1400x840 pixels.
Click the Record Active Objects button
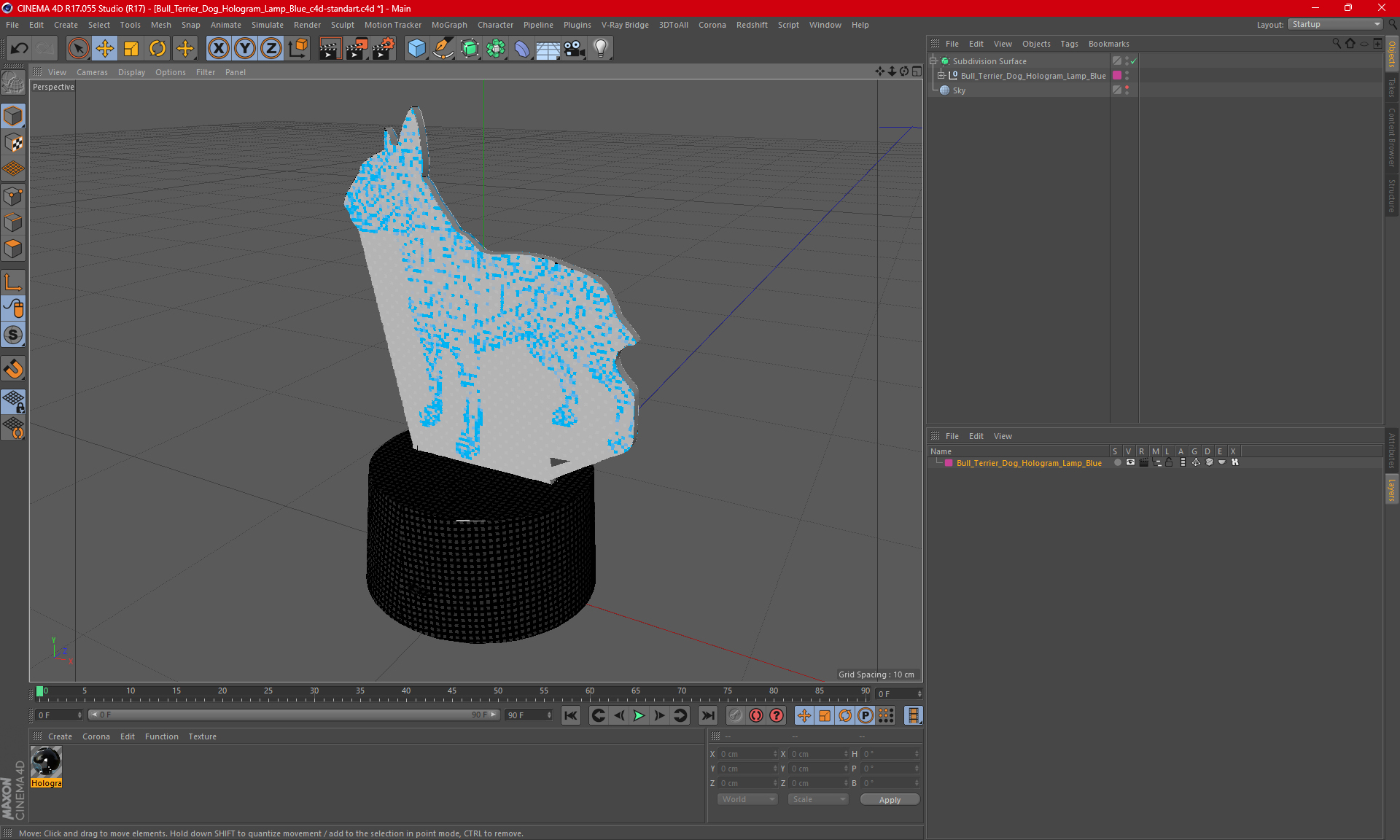point(735,715)
